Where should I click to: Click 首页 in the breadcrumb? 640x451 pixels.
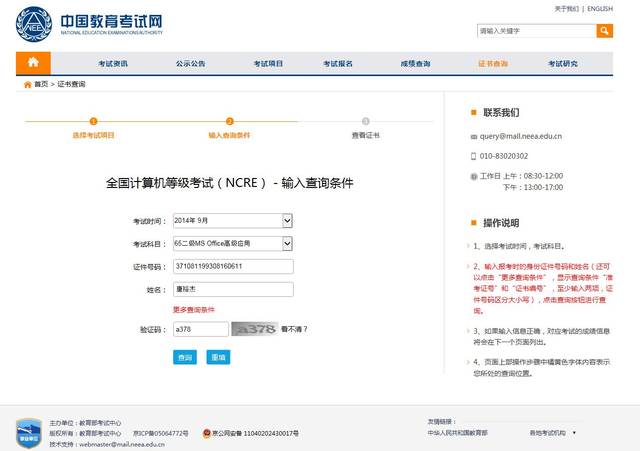pos(41,84)
